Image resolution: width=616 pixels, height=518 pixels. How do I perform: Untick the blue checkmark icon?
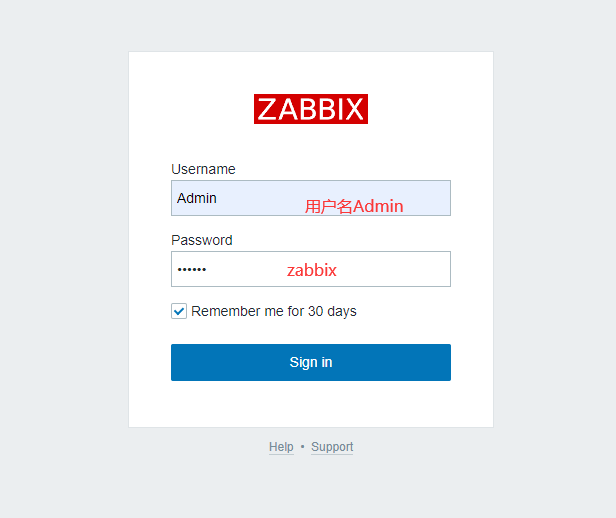pyautogui.click(x=179, y=311)
